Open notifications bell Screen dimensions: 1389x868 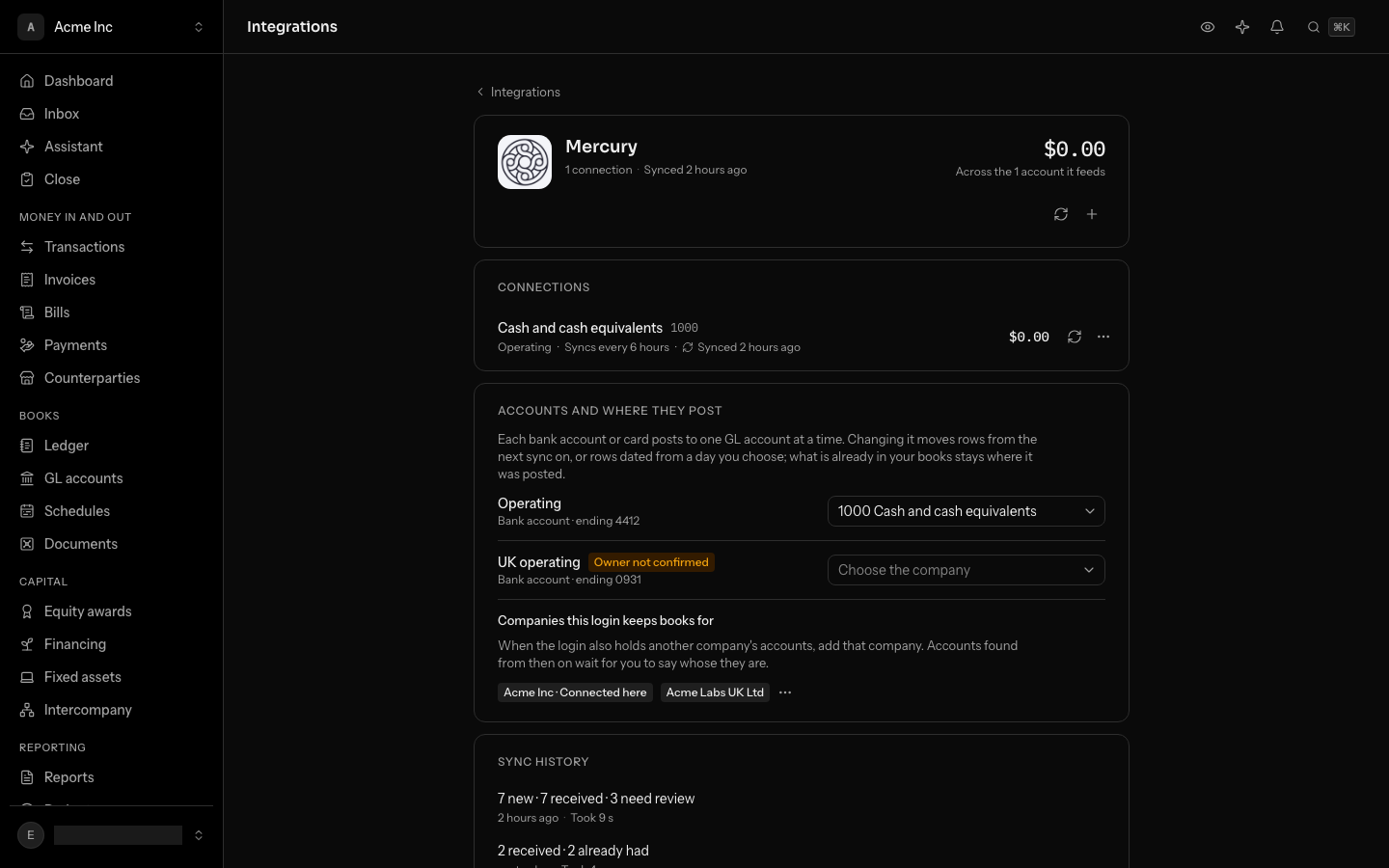pos(1277,27)
